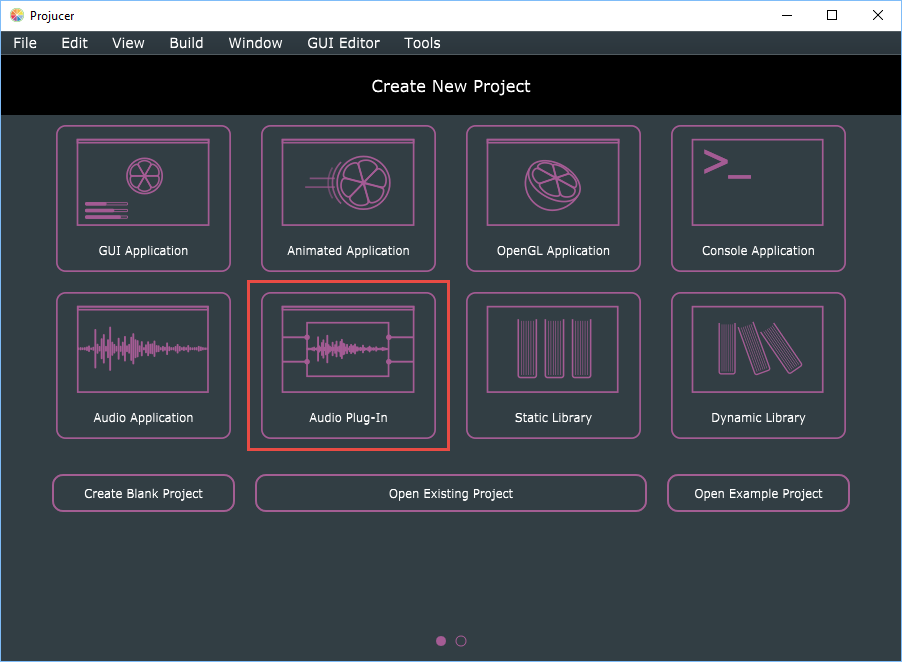The width and height of the screenshot is (902, 662).
Task: Choose the Audio Application waveform icon
Action: click(143, 348)
